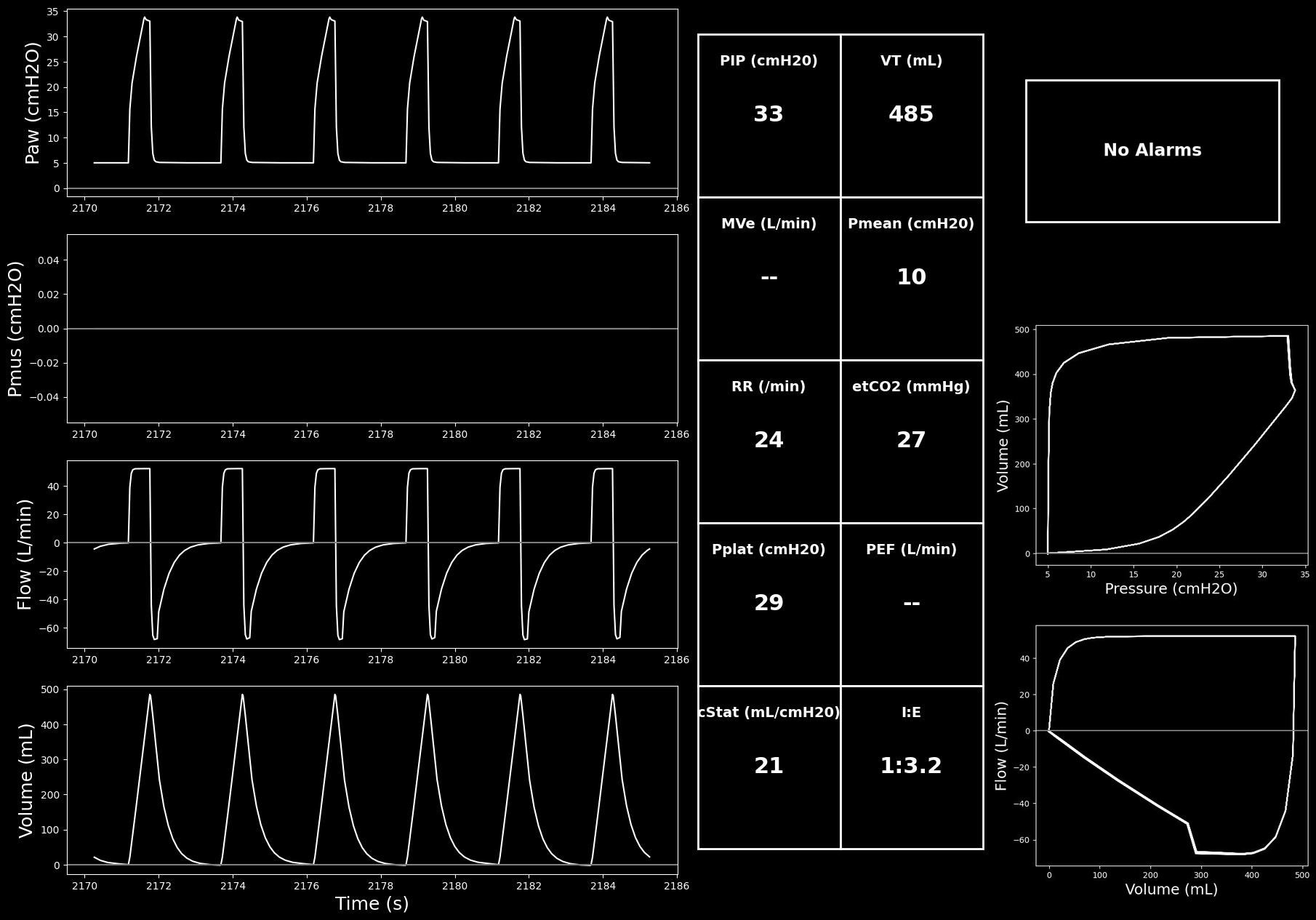Select the PEF (L/min) label

(911, 550)
